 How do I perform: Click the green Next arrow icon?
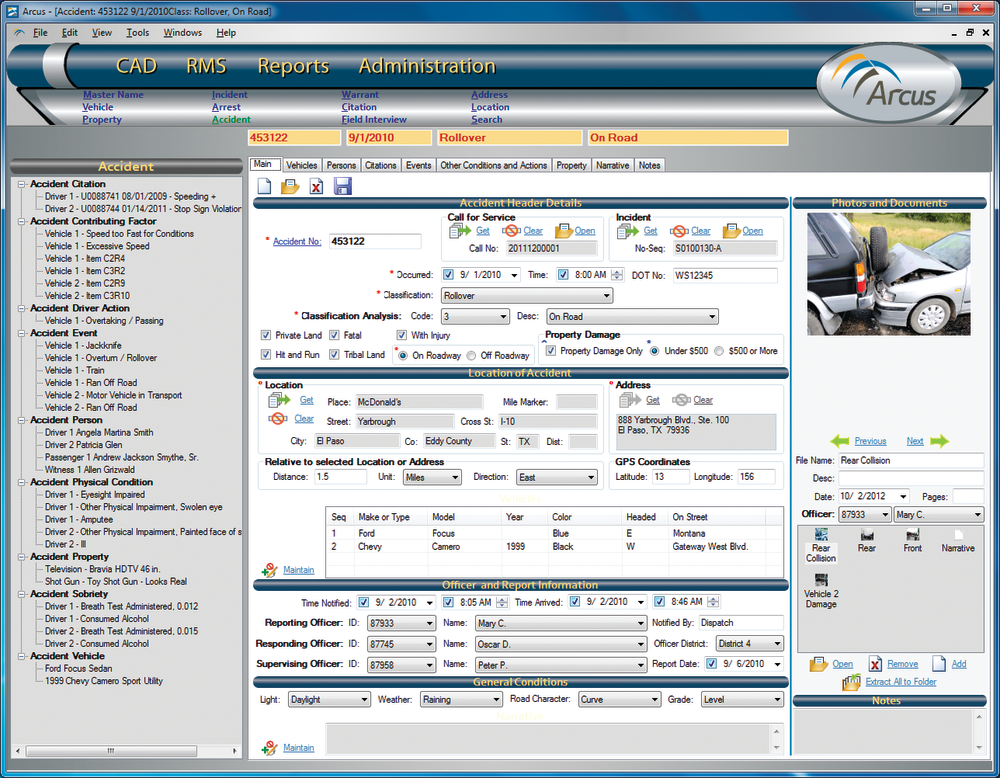click(x=939, y=441)
